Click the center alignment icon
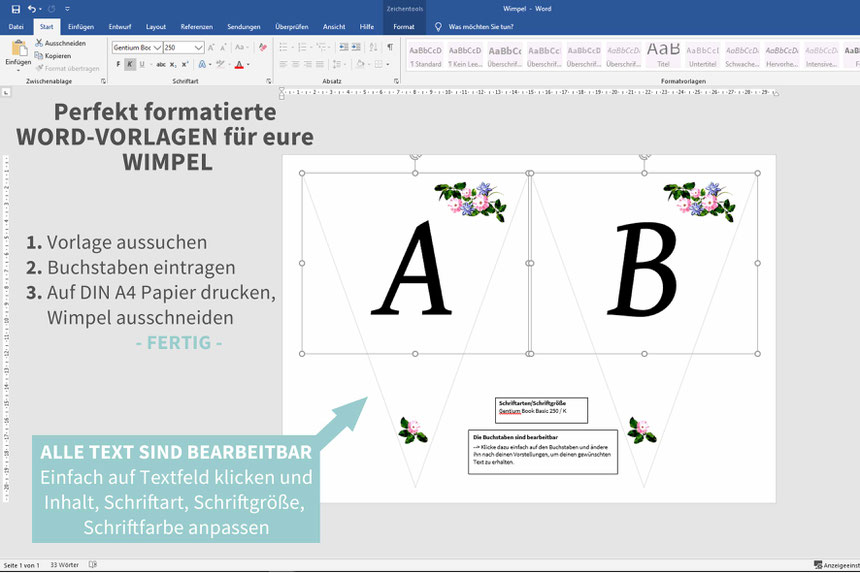 (x=295, y=64)
